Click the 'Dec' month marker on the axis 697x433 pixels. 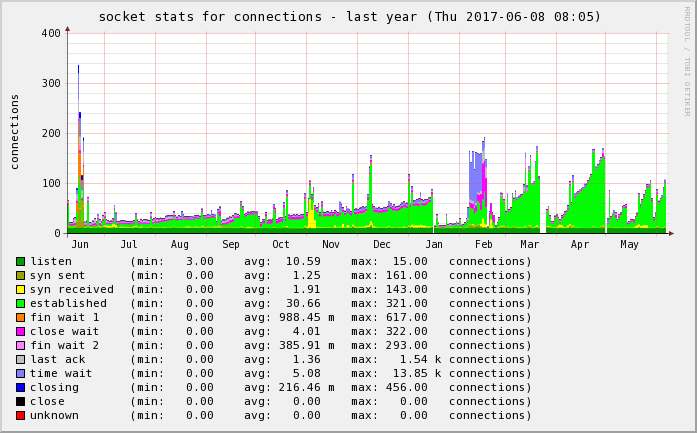pyautogui.click(x=382, y=244)
